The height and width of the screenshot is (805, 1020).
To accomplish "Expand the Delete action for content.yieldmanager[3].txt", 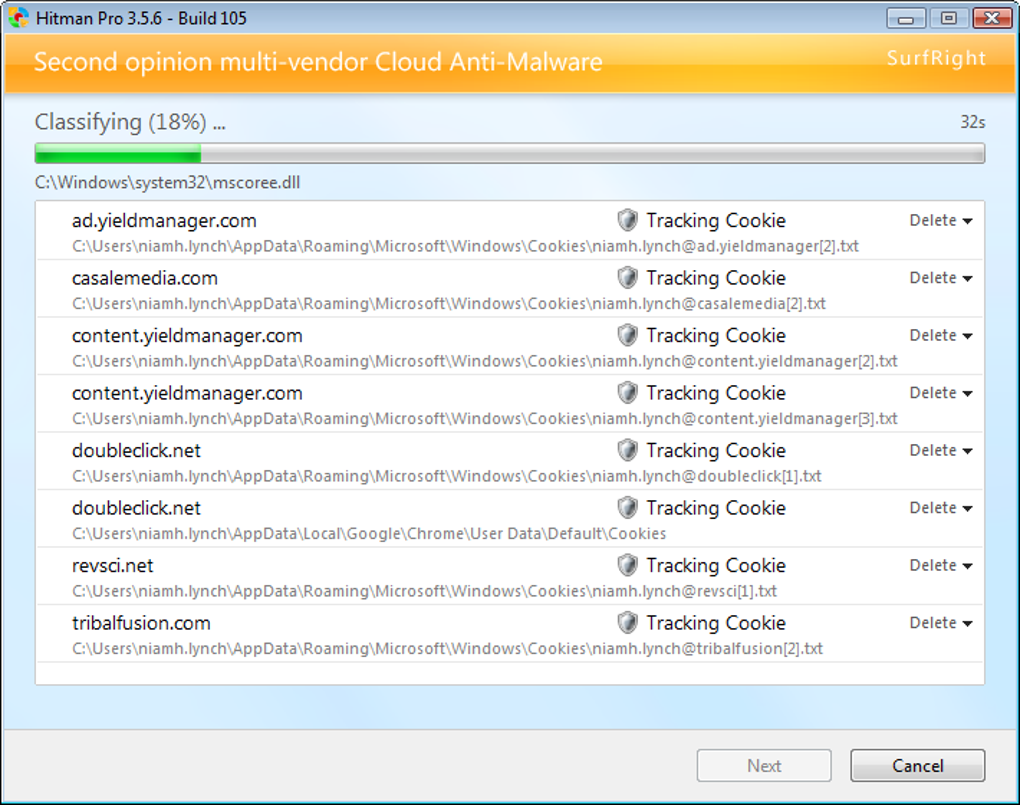I will point(941,393).
